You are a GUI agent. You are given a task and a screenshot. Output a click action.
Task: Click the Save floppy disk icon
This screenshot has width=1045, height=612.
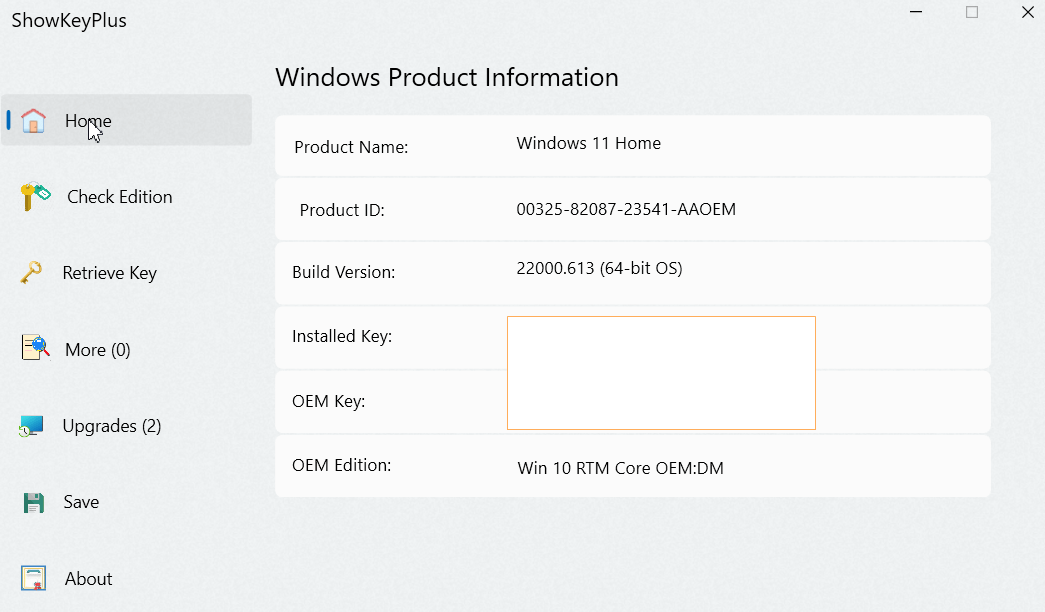point(33,503)
